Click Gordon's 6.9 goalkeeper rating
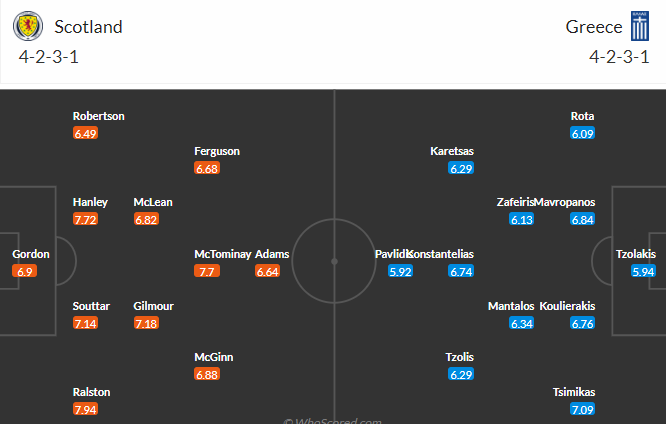The height and width of the screenshot is (424, 666). click(25, 271)
